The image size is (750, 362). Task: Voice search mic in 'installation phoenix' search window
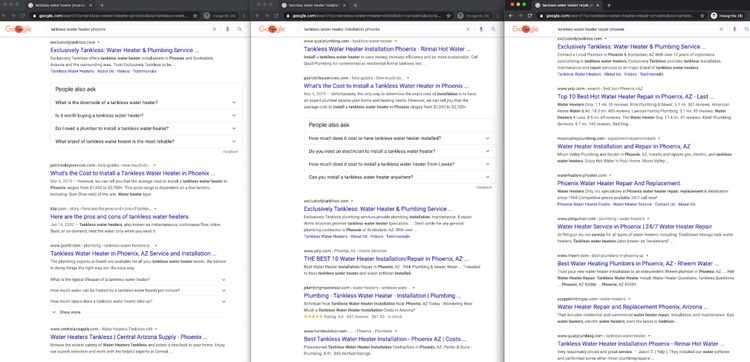481,29
